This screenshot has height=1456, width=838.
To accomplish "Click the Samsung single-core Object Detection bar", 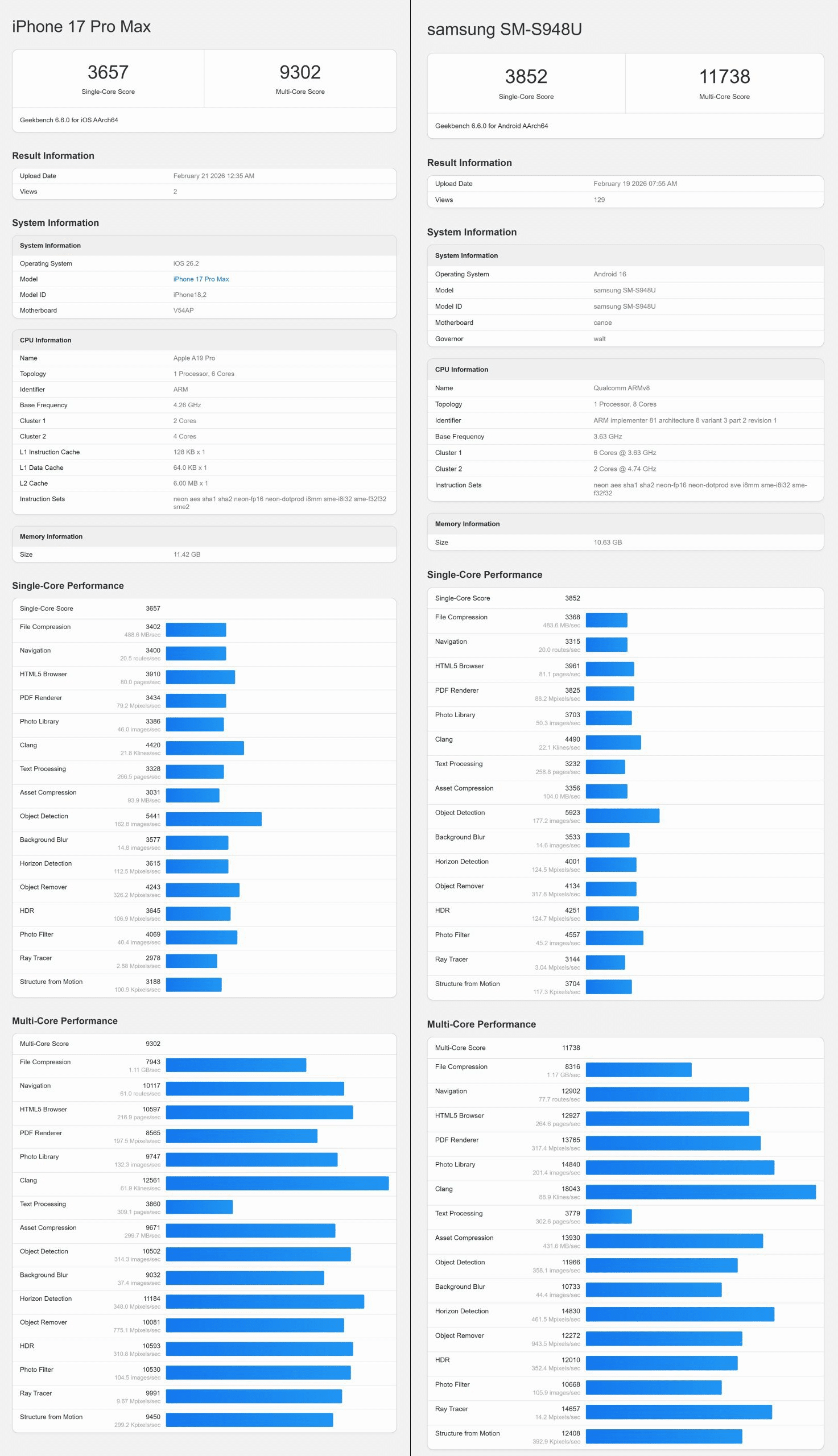I will (x=622, y=816).
